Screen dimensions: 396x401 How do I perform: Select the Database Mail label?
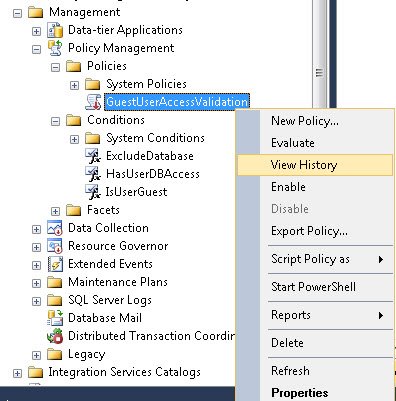coord(105,318)
